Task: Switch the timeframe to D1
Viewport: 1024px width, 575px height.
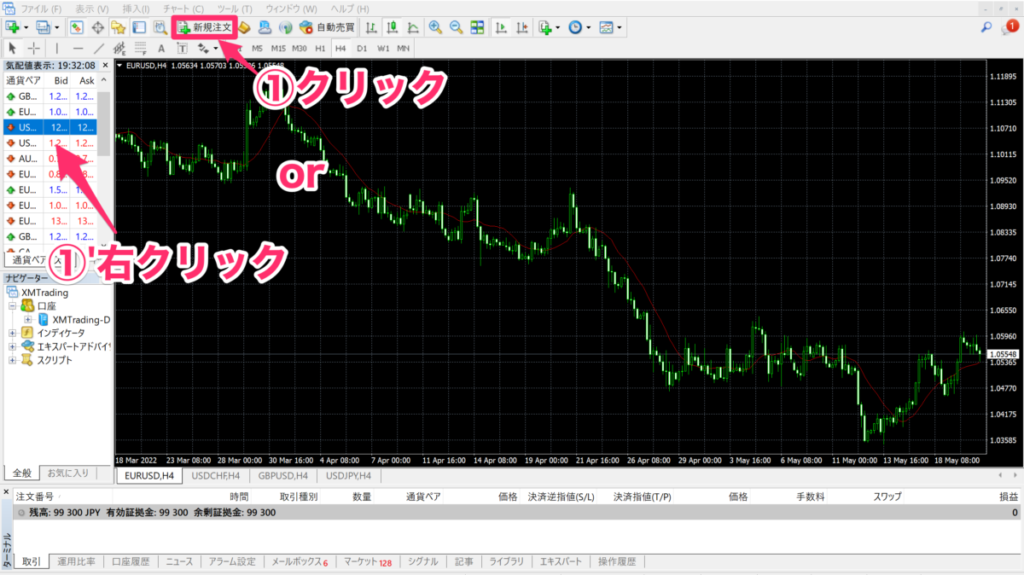Action: point(362,48)
